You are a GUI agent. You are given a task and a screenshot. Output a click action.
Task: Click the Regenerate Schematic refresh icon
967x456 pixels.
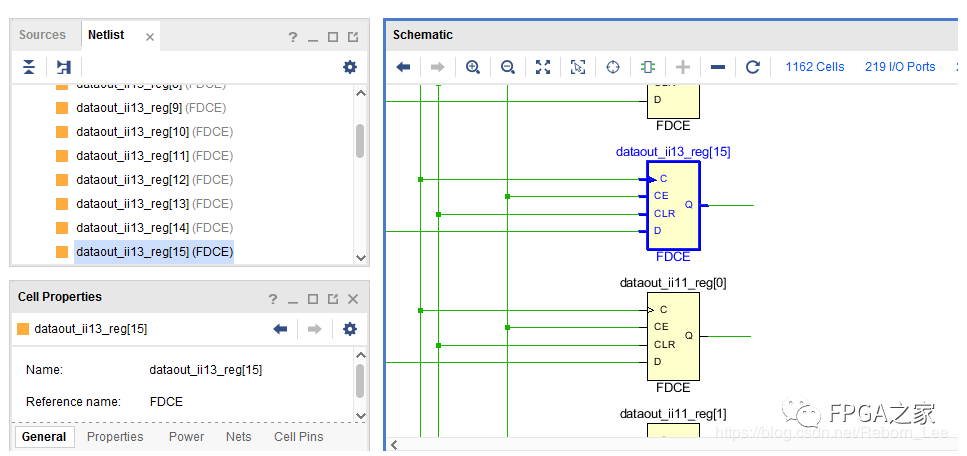coord(753,67)
